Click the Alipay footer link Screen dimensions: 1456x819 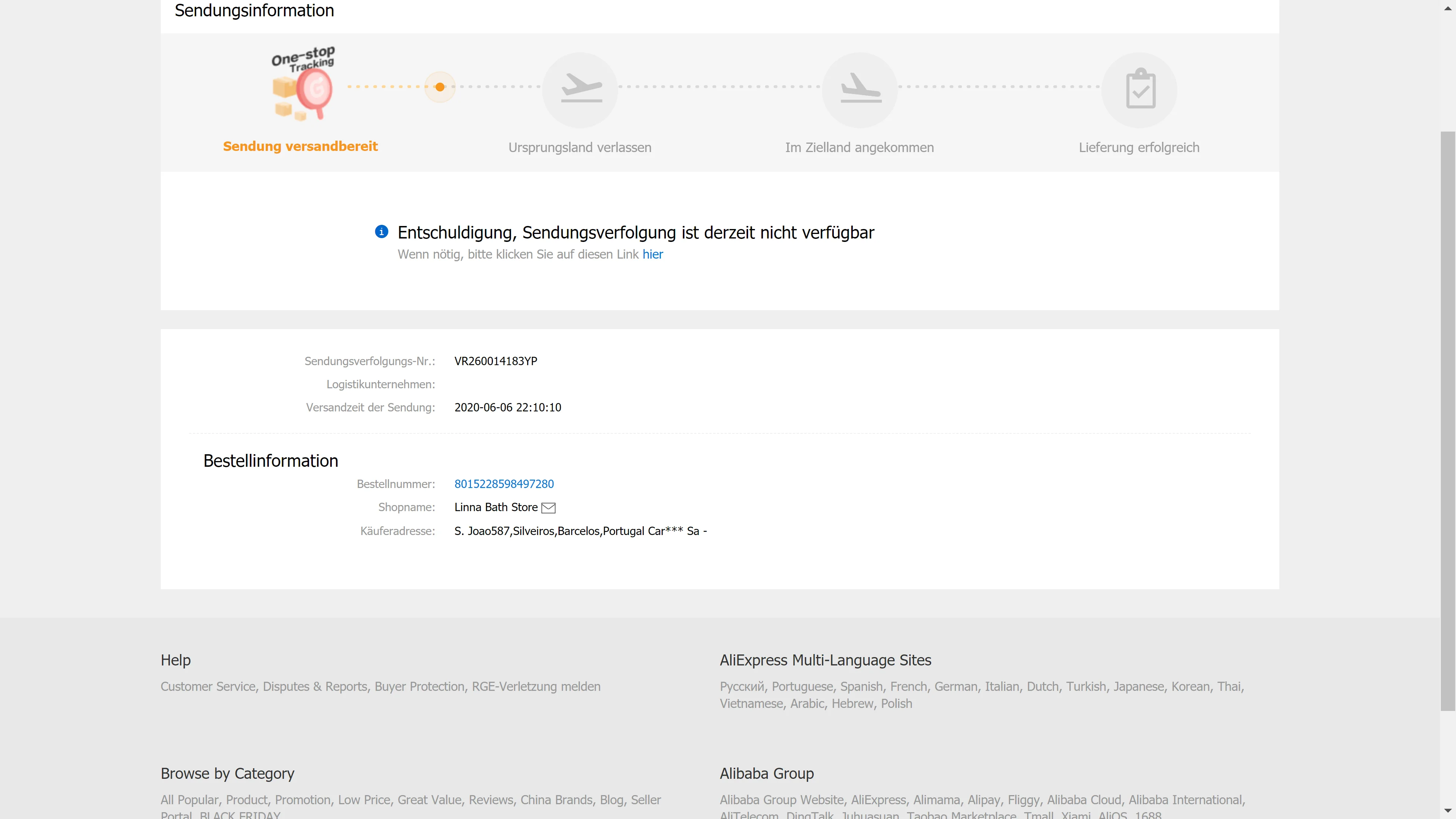pyautogui.click(x=984, y=800)
